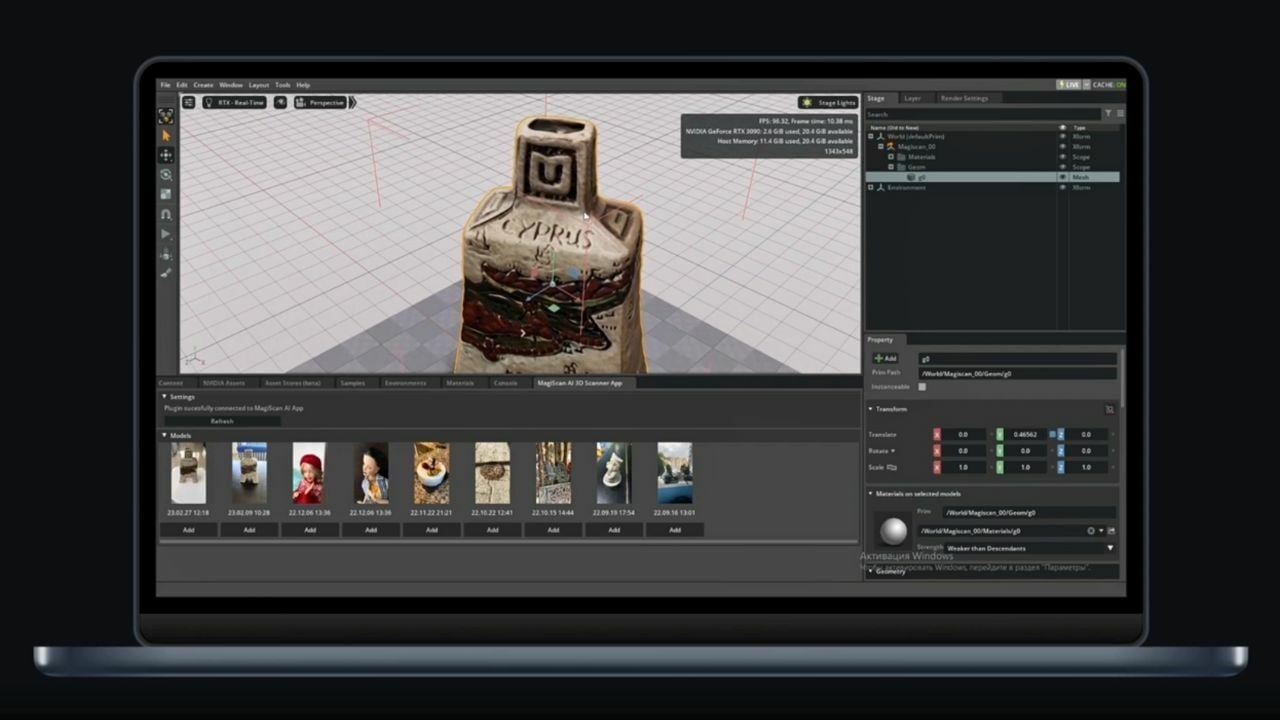This screenshot has width=1280, height=720.
Task: Click the Refresh button under Settings
Action: [222, 421]
